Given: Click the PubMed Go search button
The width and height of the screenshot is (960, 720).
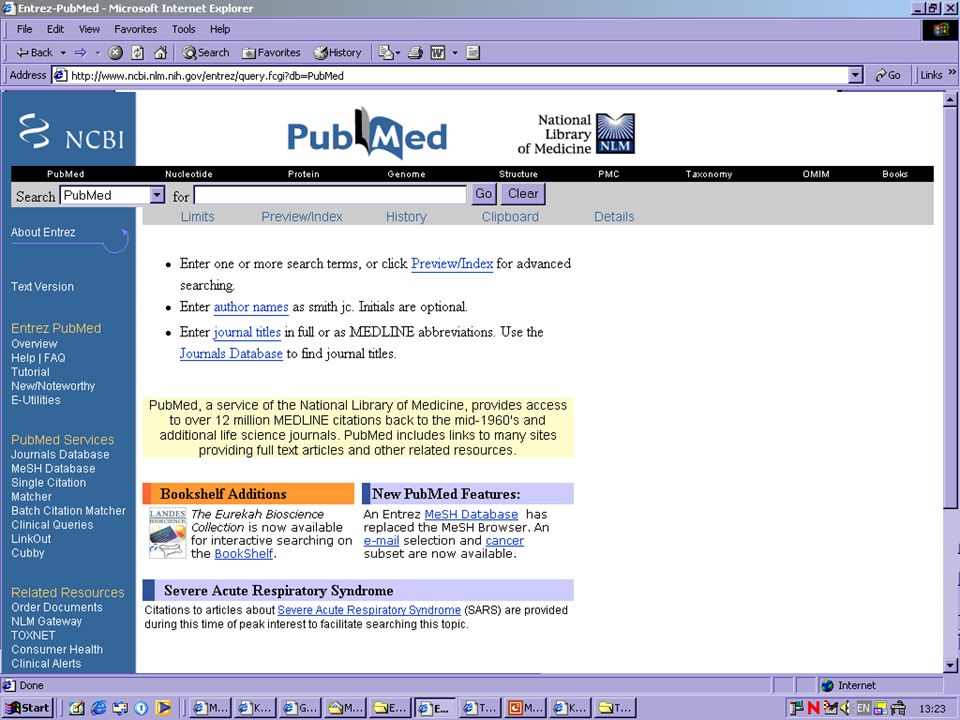Looking at the screenshot, I should click(484, 194).
